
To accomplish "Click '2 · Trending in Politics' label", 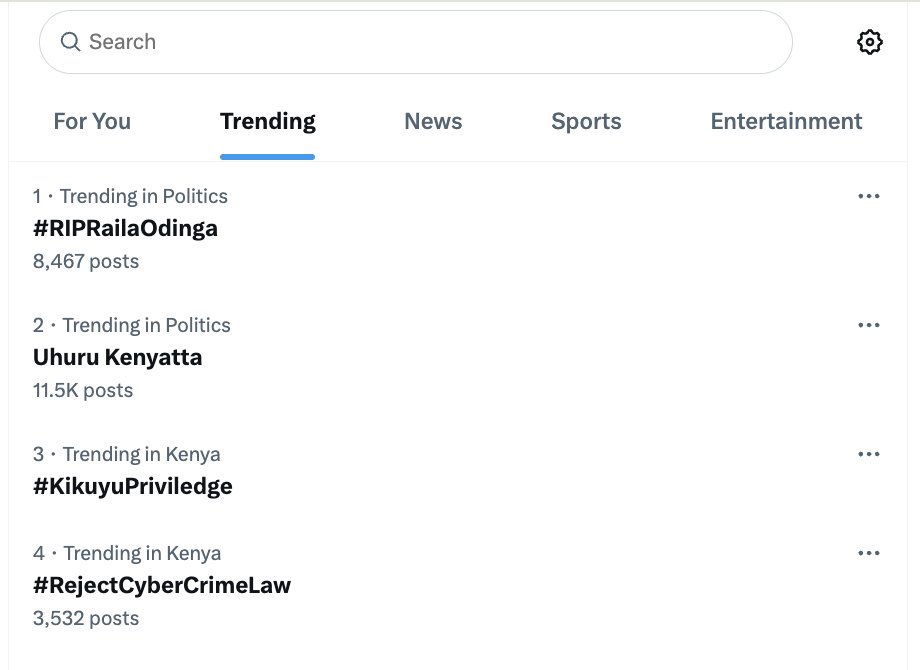I will [x=131, y=325].
